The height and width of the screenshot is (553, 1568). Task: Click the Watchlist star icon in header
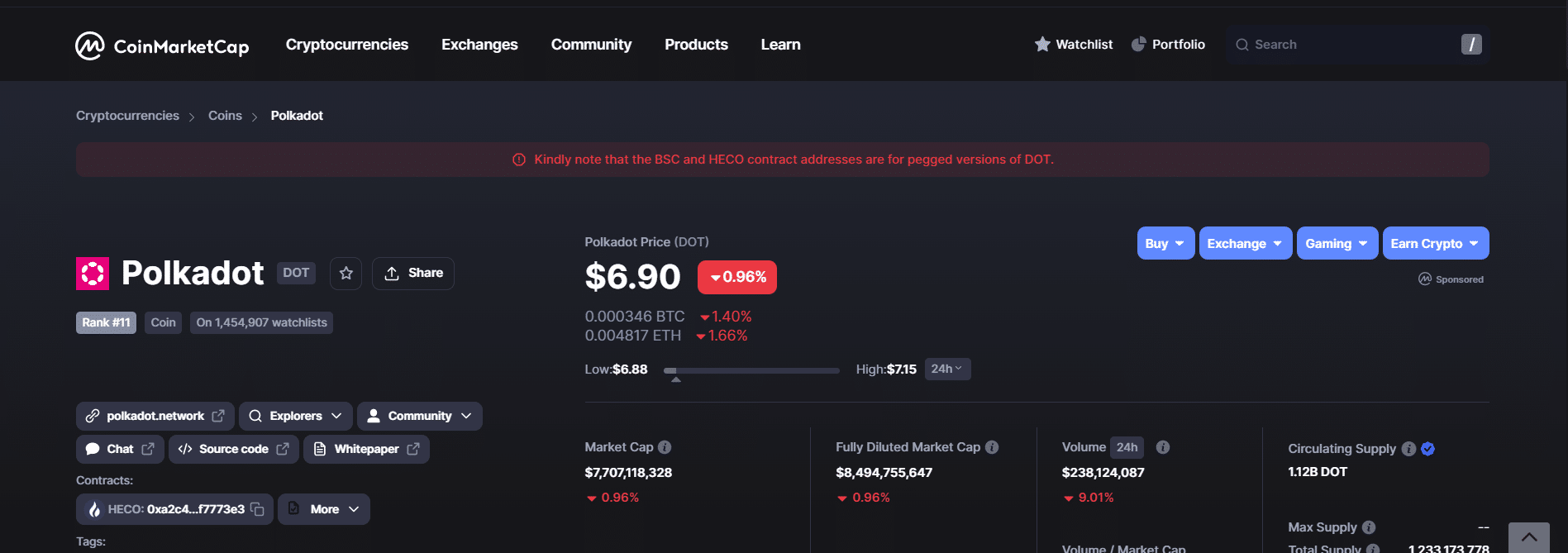pyautogui.click(x=1042, y=45)
